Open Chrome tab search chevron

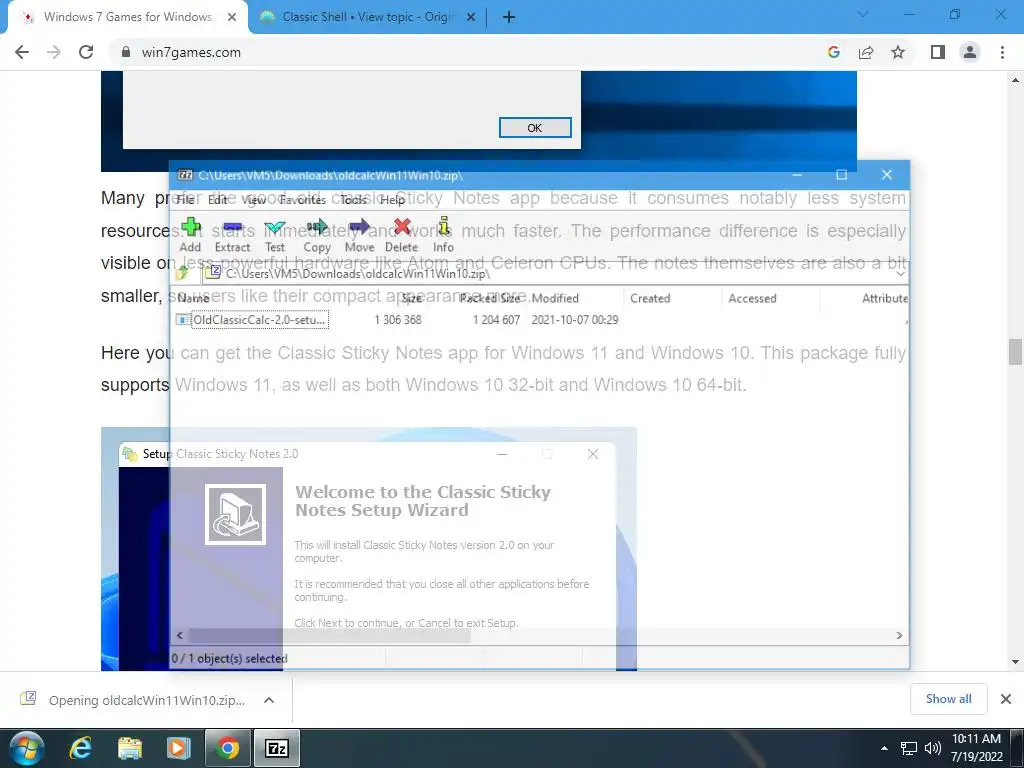(x=863, y=14)
